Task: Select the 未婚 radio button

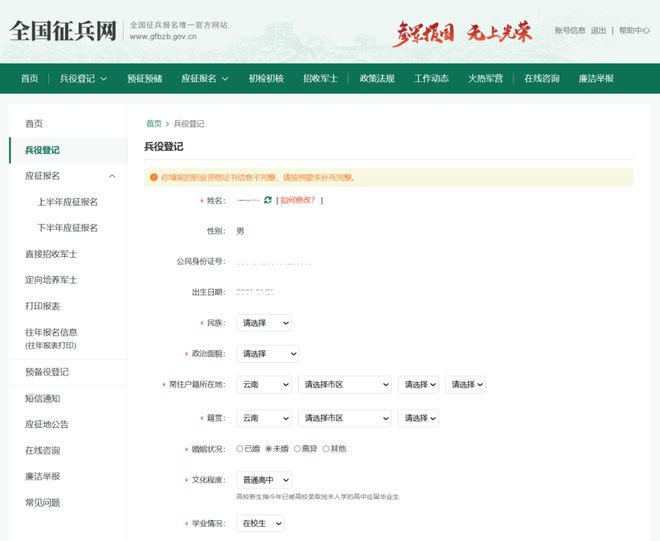Action: coord(269,449)
